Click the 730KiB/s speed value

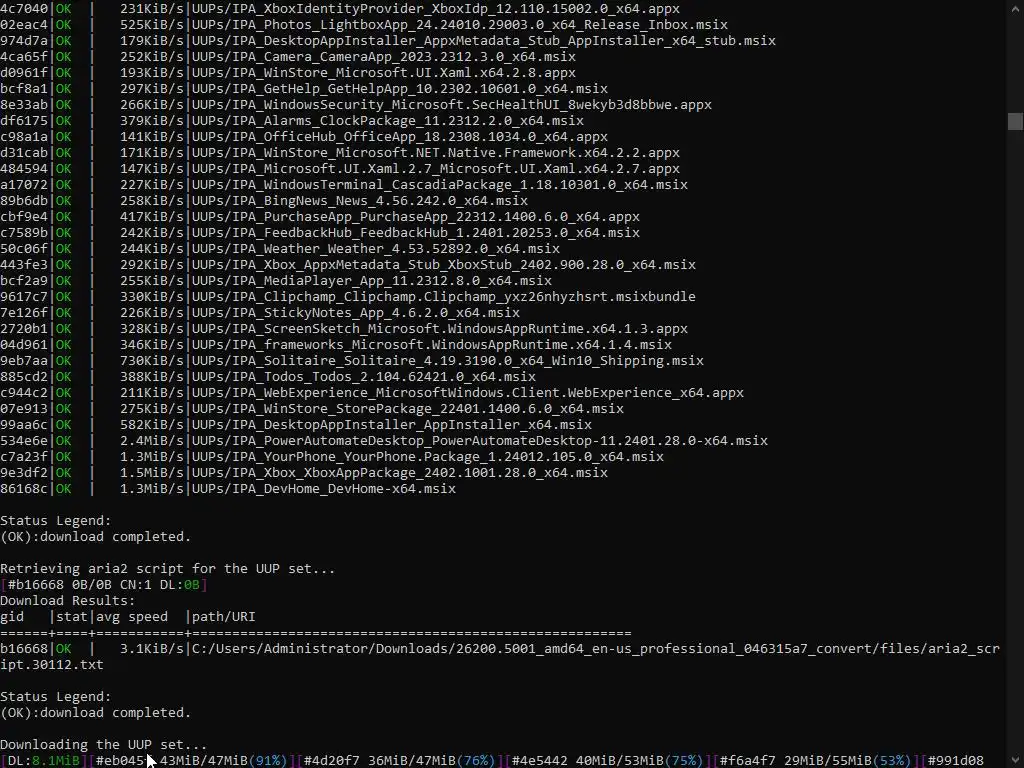tap(152, 360)
